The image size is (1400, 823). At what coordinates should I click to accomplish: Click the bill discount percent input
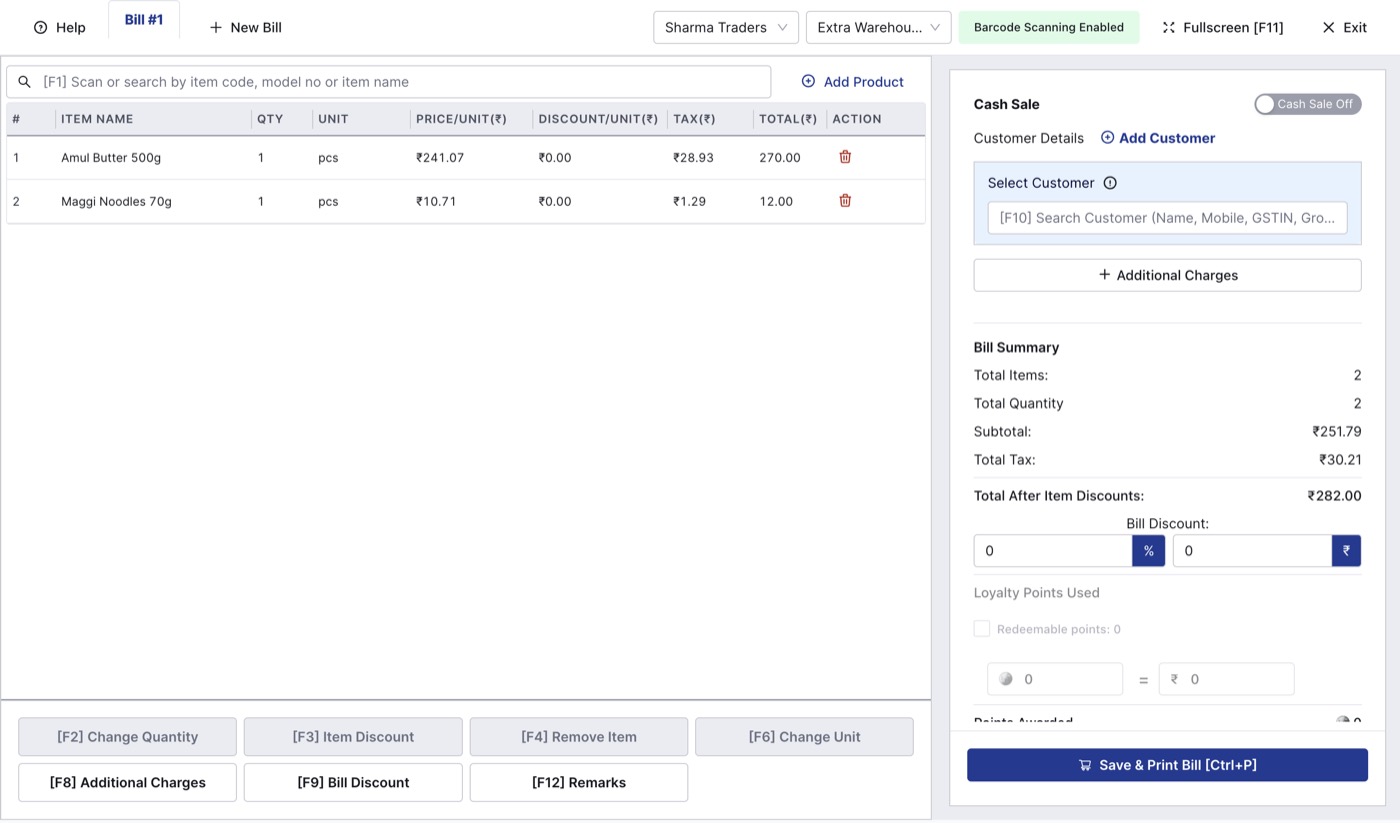pyautogui.click(x=1053, y=551)
